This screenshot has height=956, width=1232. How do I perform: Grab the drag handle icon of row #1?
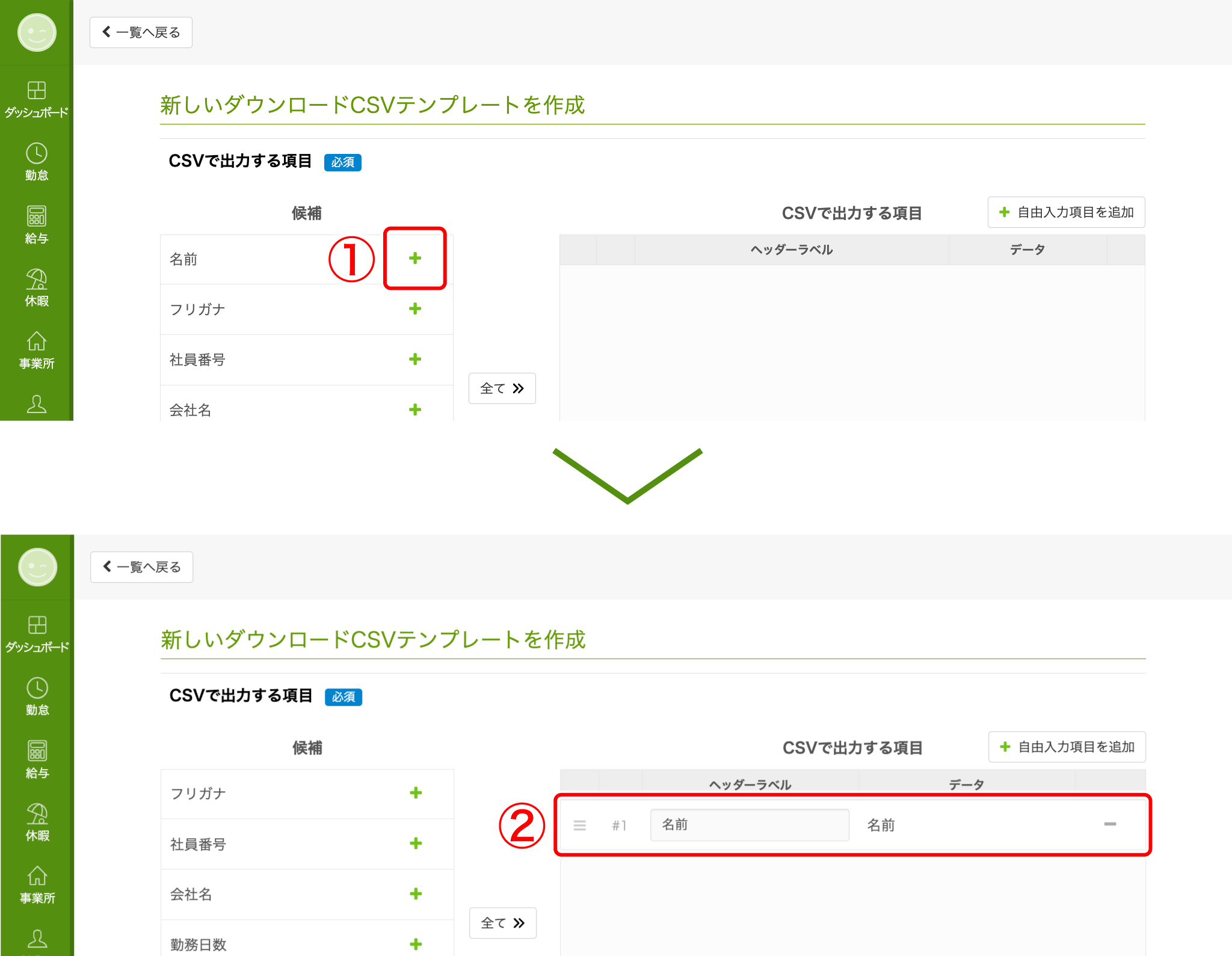tap(580, 825)
